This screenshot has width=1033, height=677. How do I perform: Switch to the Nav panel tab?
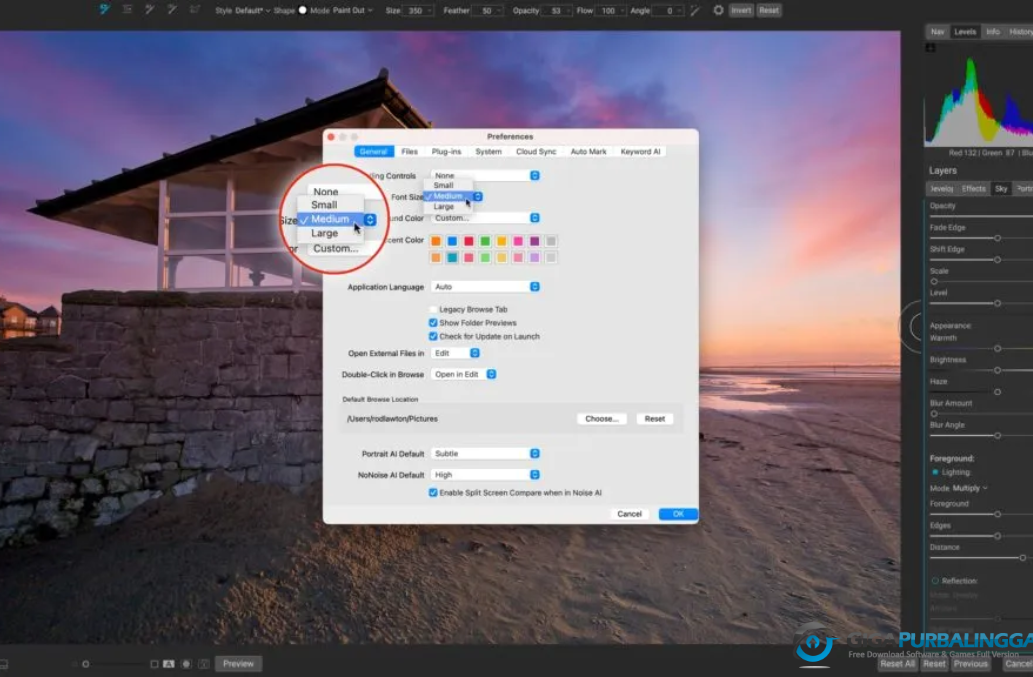pyautogui.click(x=937, y=32)
